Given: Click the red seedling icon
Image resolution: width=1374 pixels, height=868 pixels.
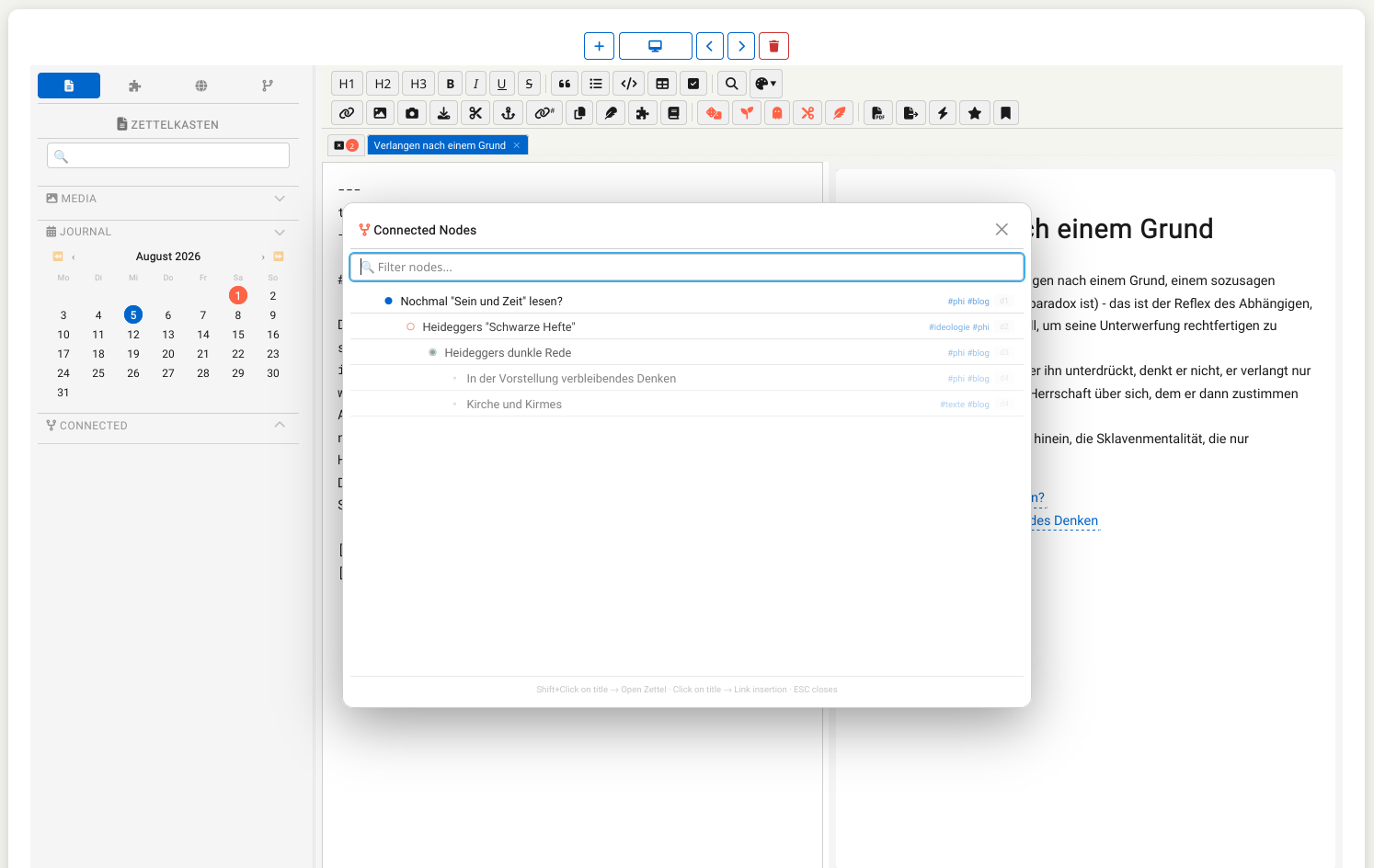Looking at the screenshot, I should 747,113.
